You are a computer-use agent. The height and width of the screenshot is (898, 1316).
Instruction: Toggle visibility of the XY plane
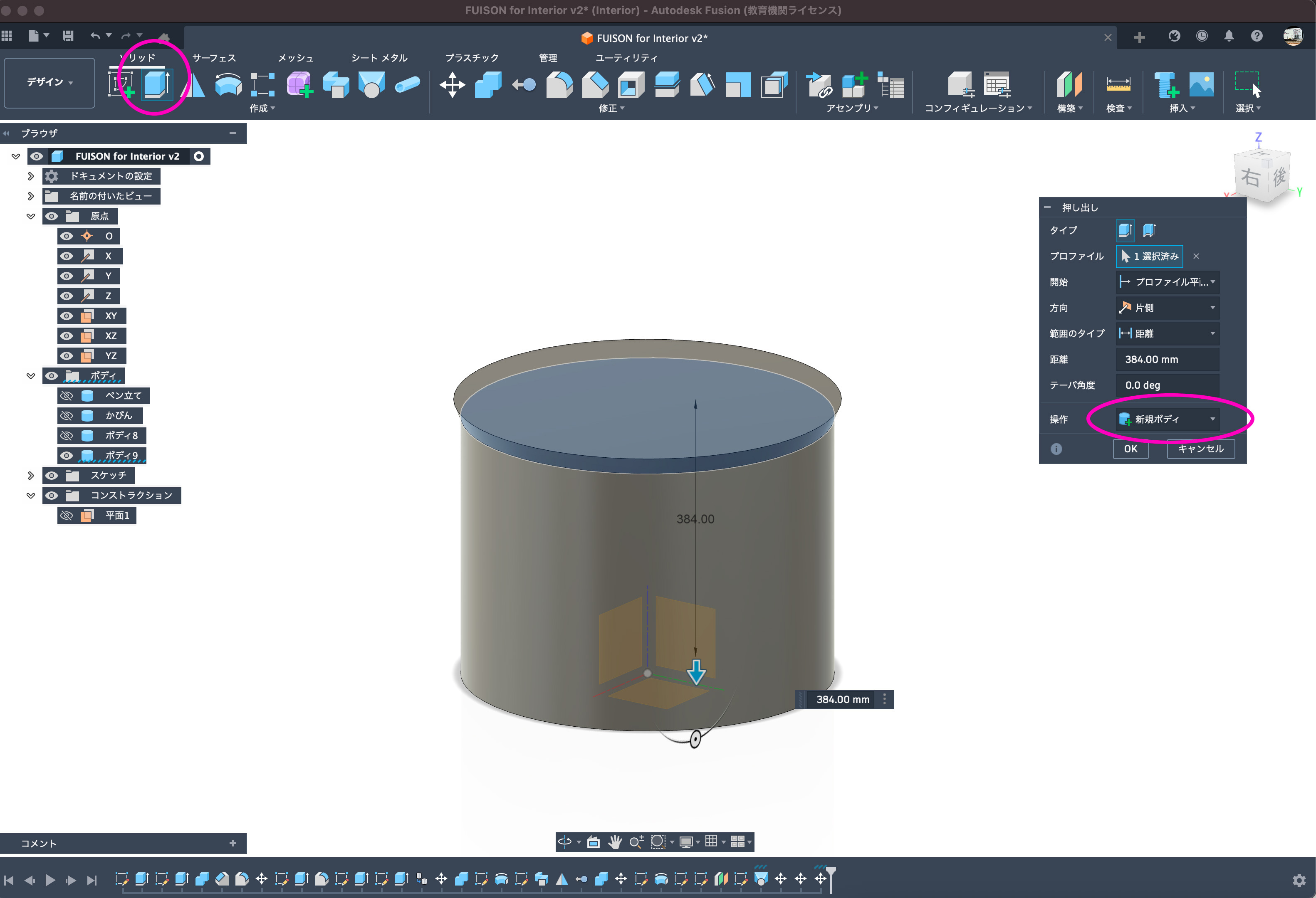point(67,316)
